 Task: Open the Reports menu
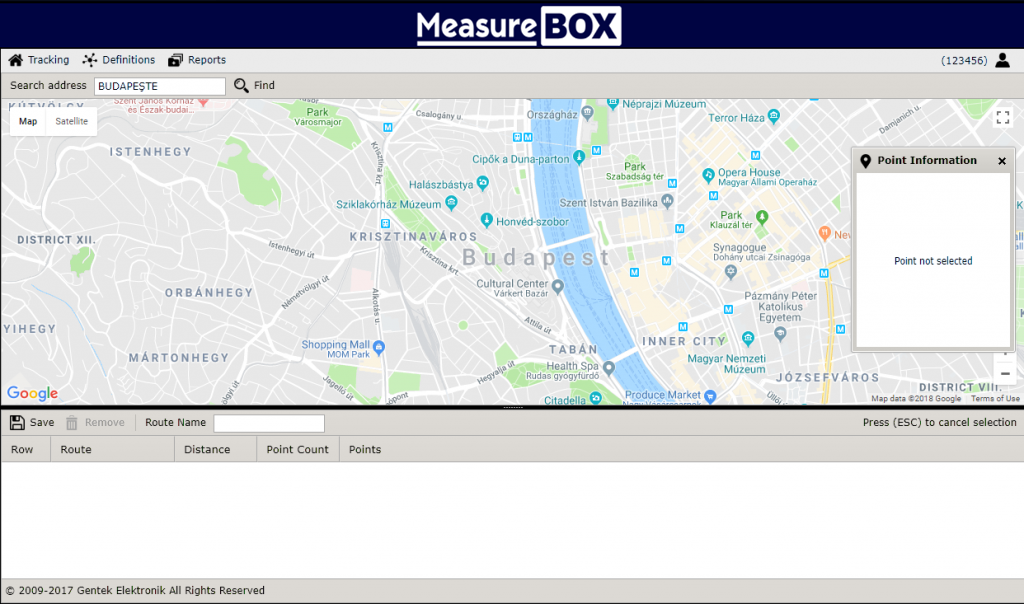(197, 60)
